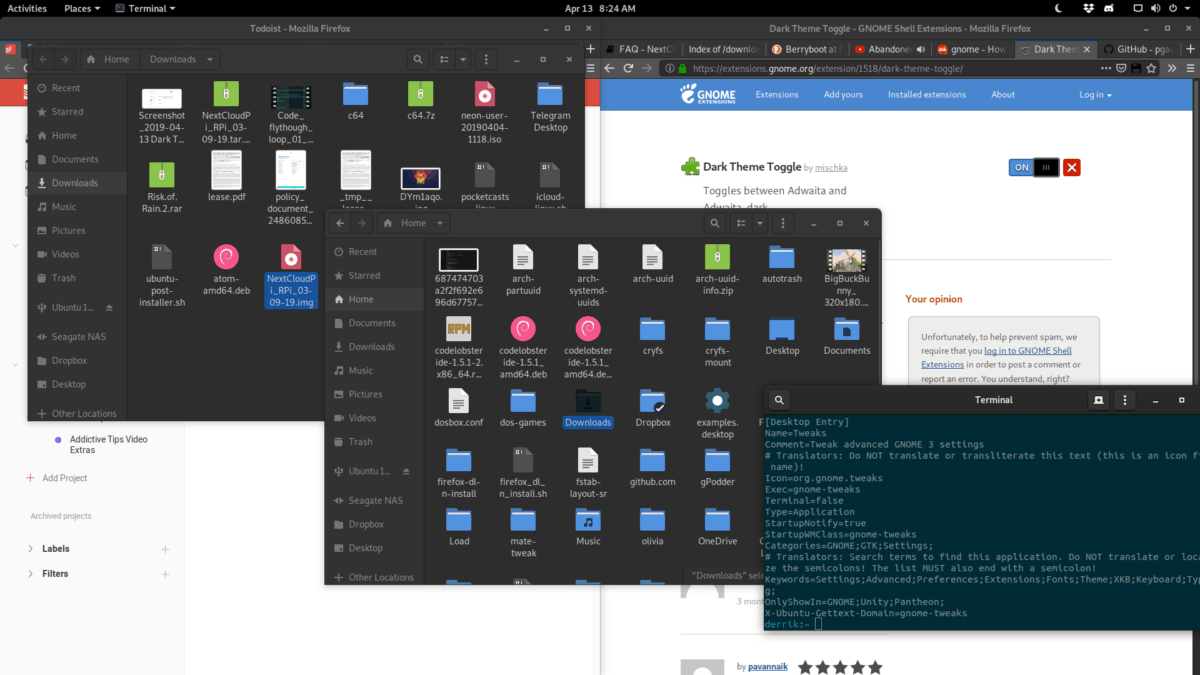Viewport: 1200px width, 675px height.
Task: Open the view options dropdown beside list view
Action: tap(463, 59)
